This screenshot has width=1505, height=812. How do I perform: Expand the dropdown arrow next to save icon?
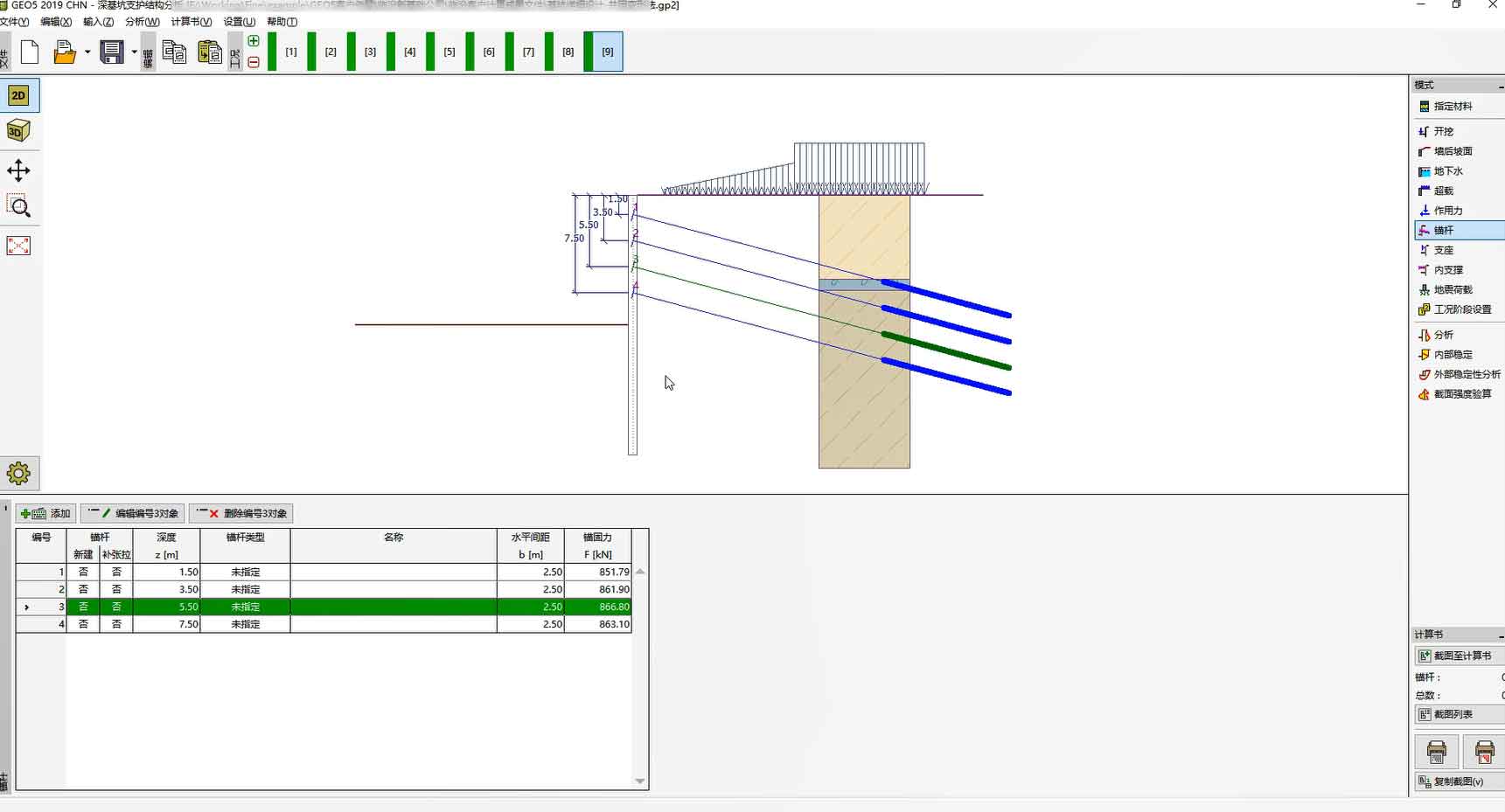134,52
